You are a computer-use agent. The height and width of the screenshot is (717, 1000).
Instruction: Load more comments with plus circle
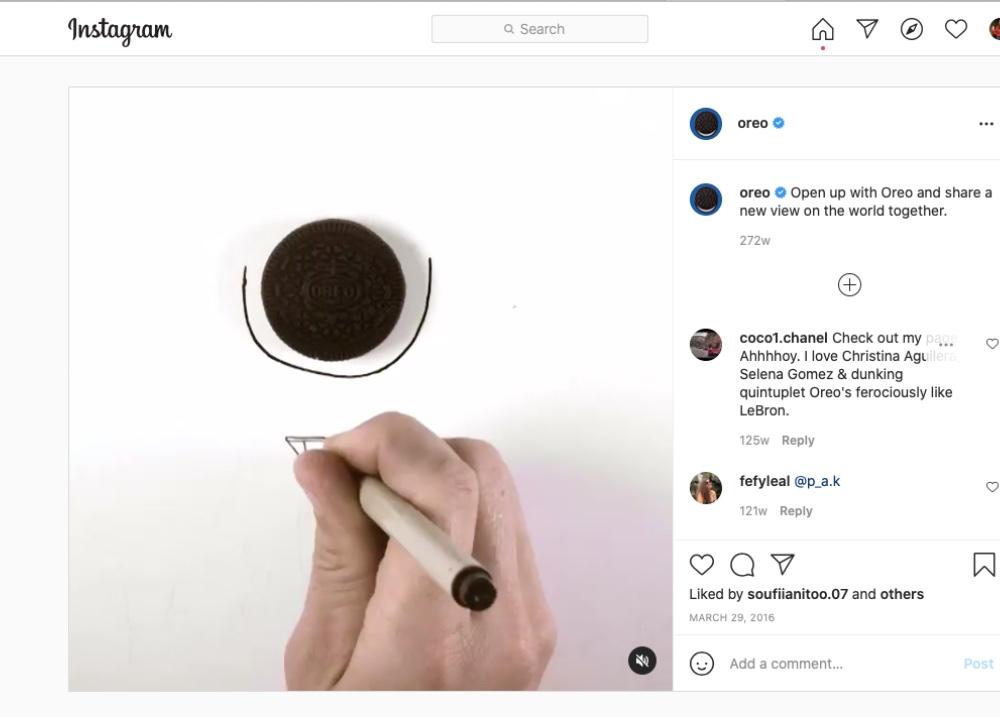[x=849, y=285]
